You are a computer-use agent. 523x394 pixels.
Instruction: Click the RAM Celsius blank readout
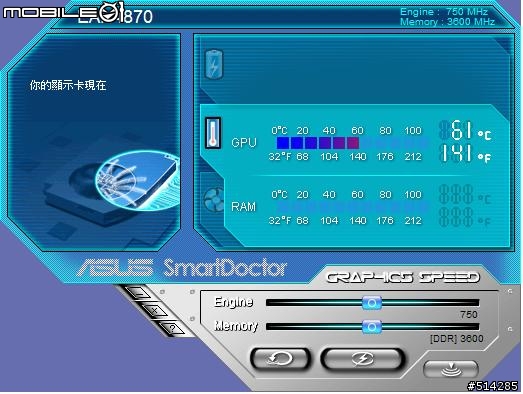click(465, 194)
